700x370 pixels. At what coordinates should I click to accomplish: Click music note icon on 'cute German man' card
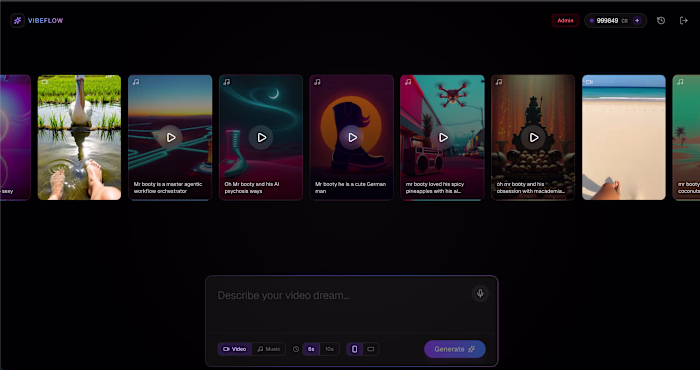point(317,82)
